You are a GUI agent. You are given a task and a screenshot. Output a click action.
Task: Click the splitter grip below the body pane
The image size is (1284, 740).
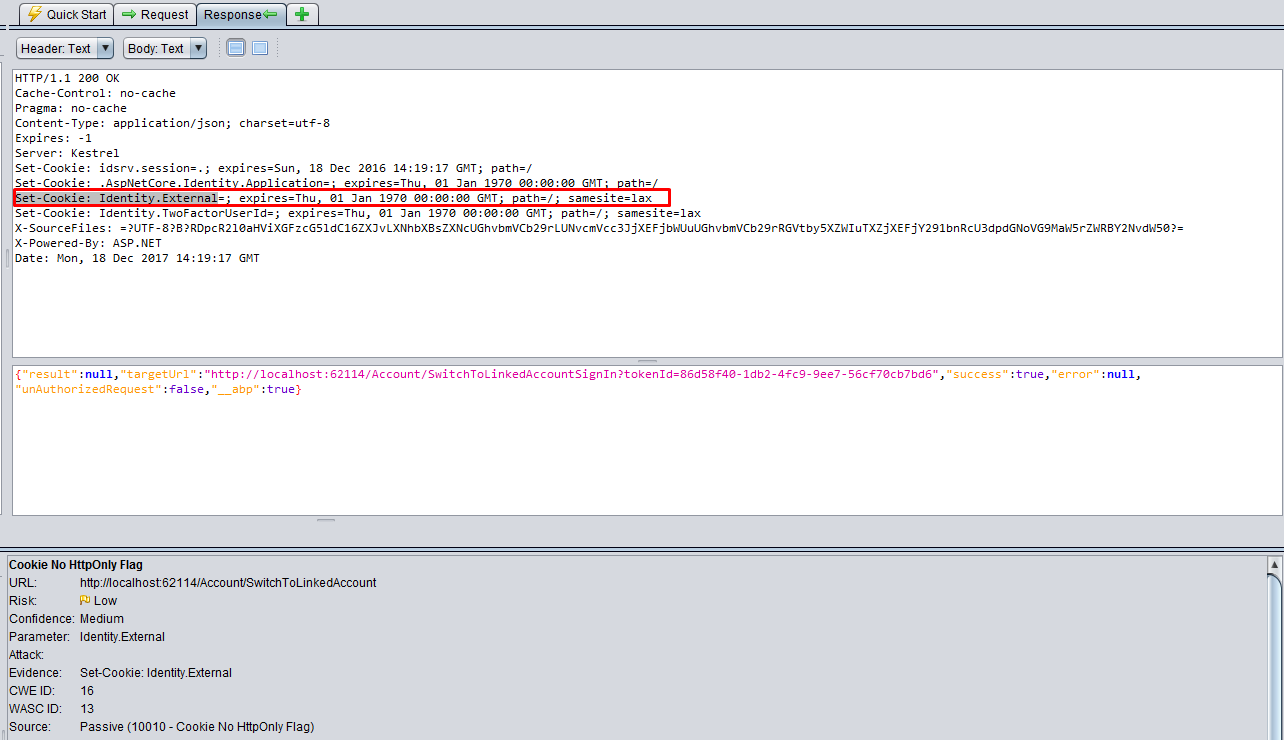click(x=326, y=520)
